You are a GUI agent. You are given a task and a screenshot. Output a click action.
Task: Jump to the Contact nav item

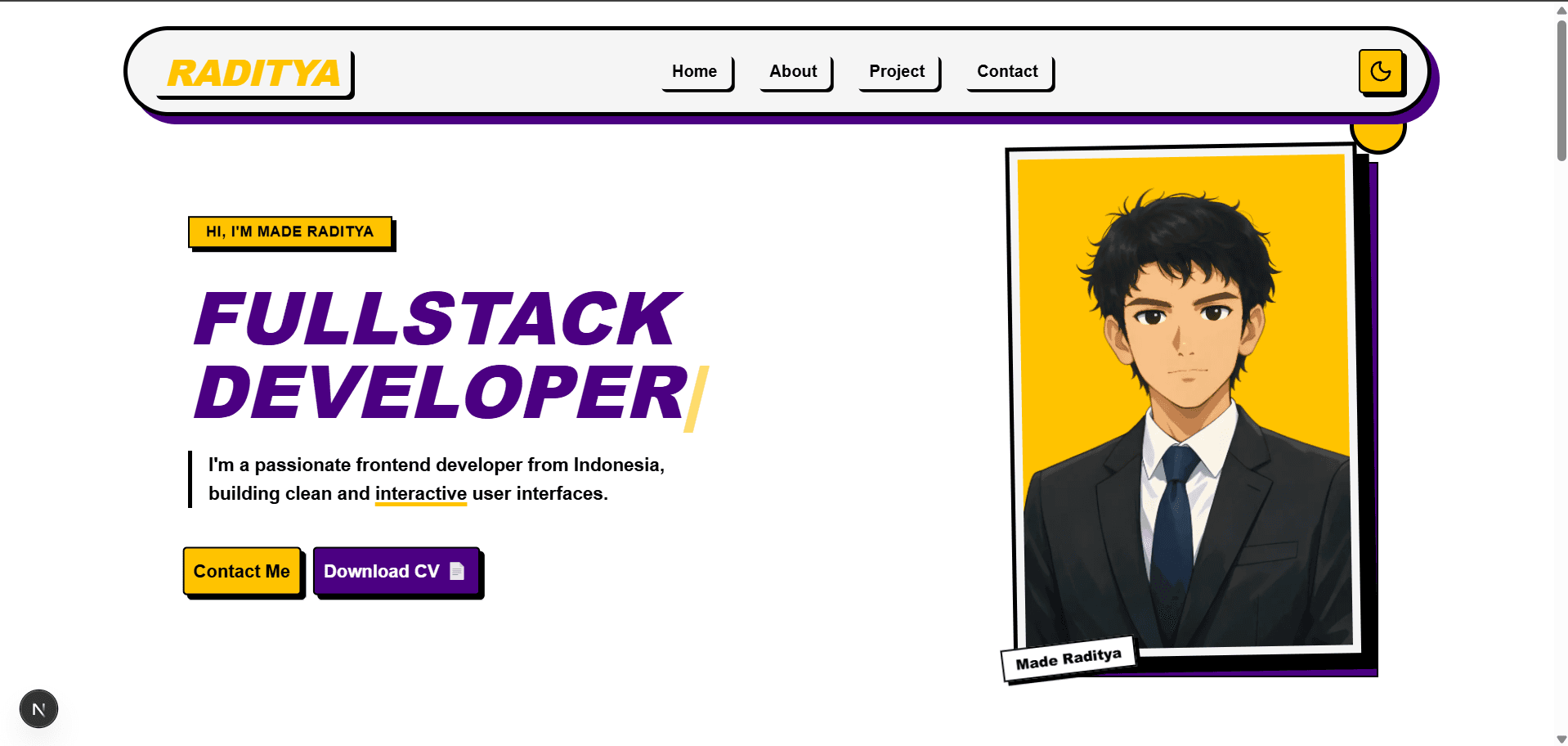pyautogui.click(x=1007, y=71)
